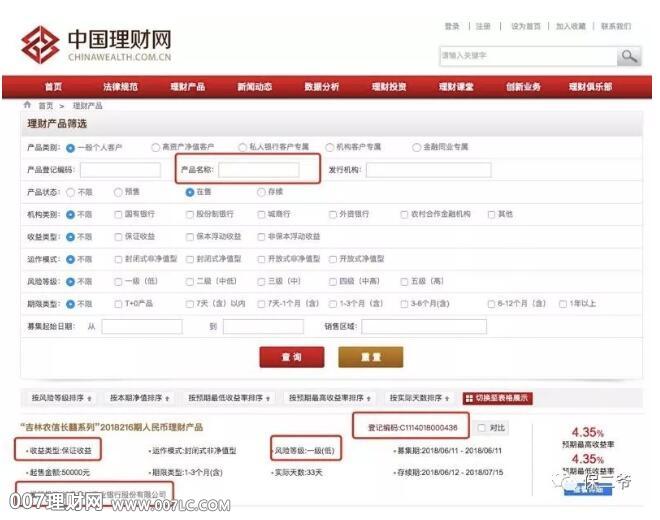Check the 城商行 checkbox

point(261,214)
